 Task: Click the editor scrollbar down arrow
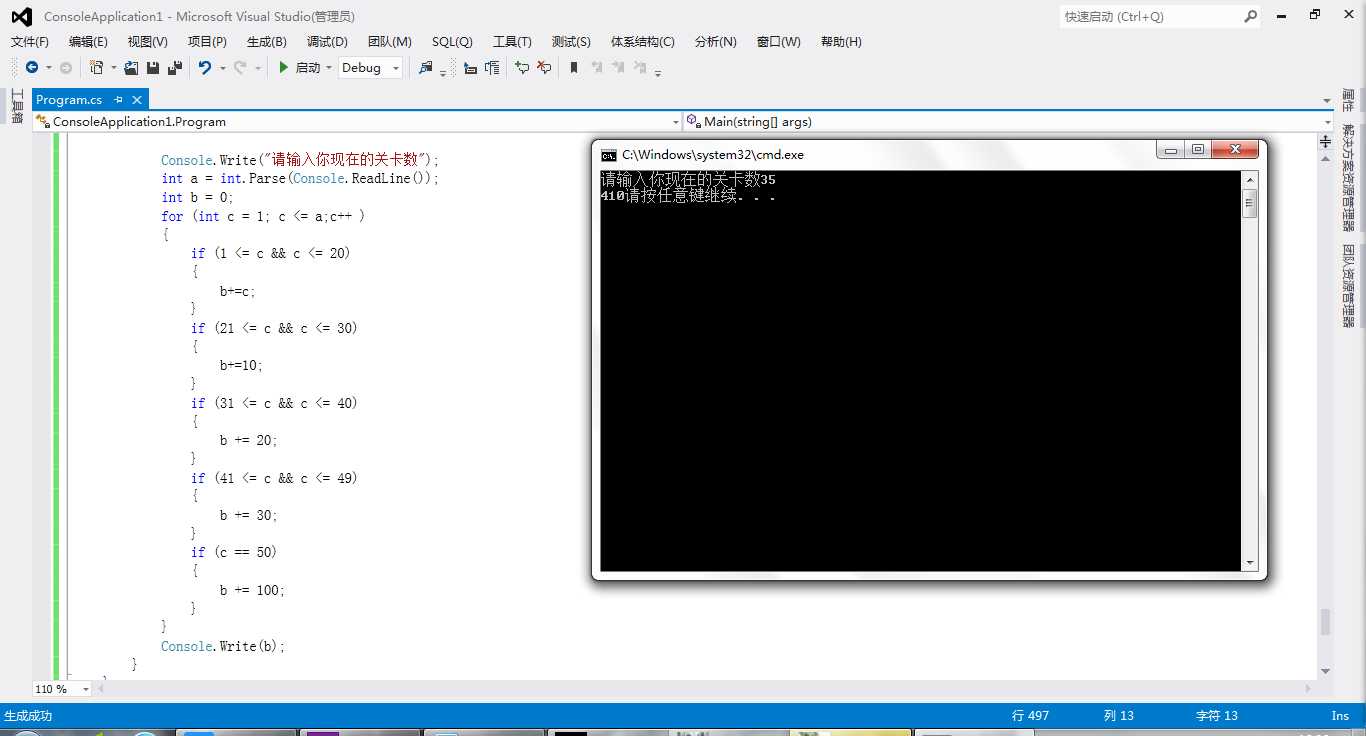point(1326,671)
